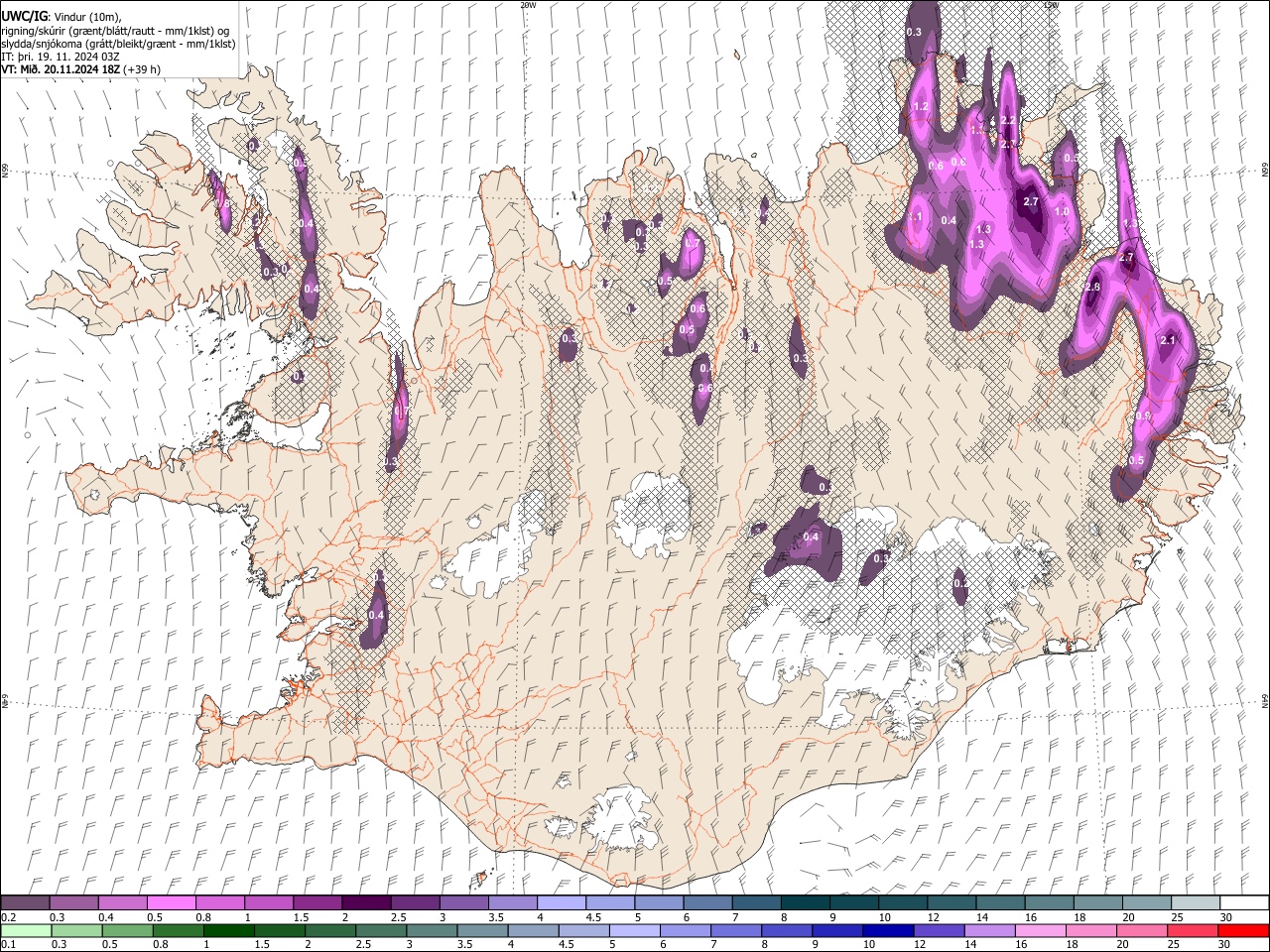This screenshot has height=952, width=1270.
Task: Click the bold 'UWC/IG' title text
Action: tap(23, 17)
